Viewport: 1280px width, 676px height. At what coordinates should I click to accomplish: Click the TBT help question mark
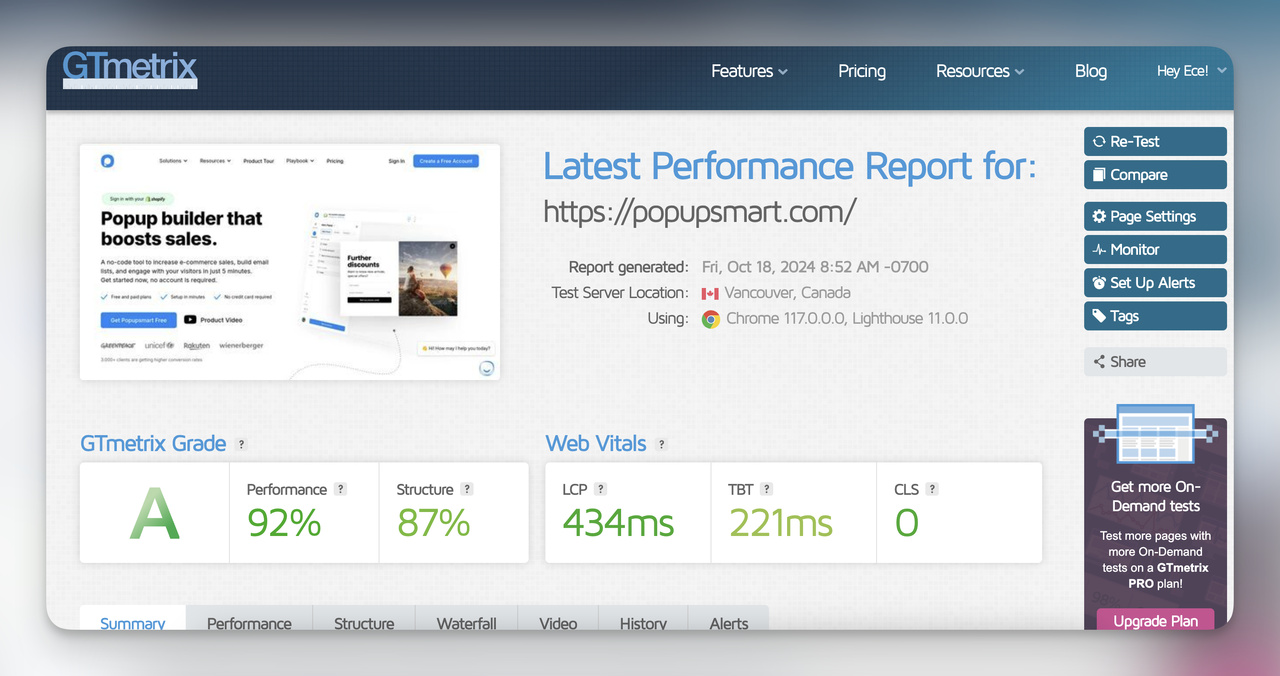pyautogui.click(x=766, y=489)
